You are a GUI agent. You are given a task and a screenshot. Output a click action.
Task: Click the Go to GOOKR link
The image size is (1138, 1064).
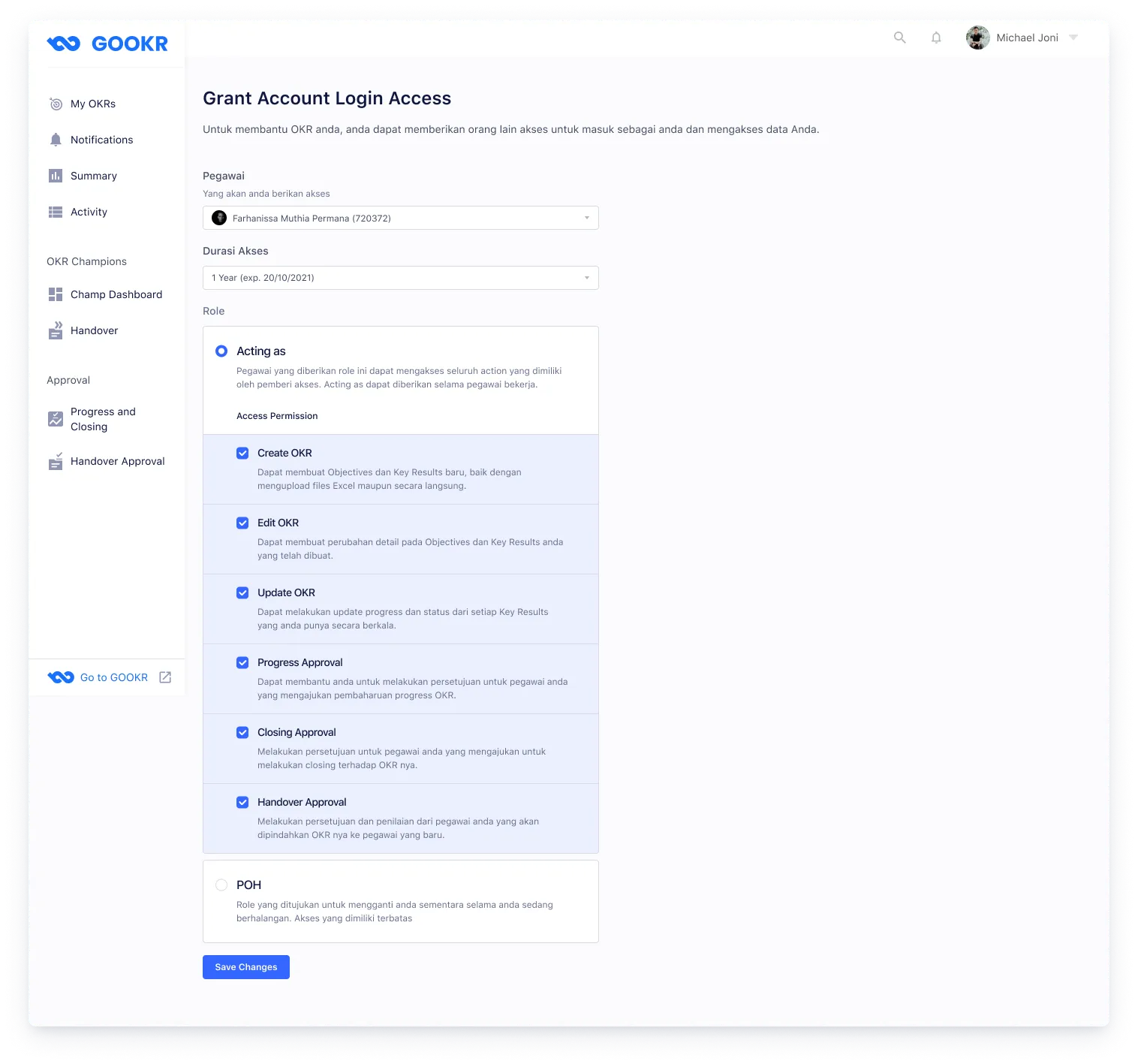[113, 677]
